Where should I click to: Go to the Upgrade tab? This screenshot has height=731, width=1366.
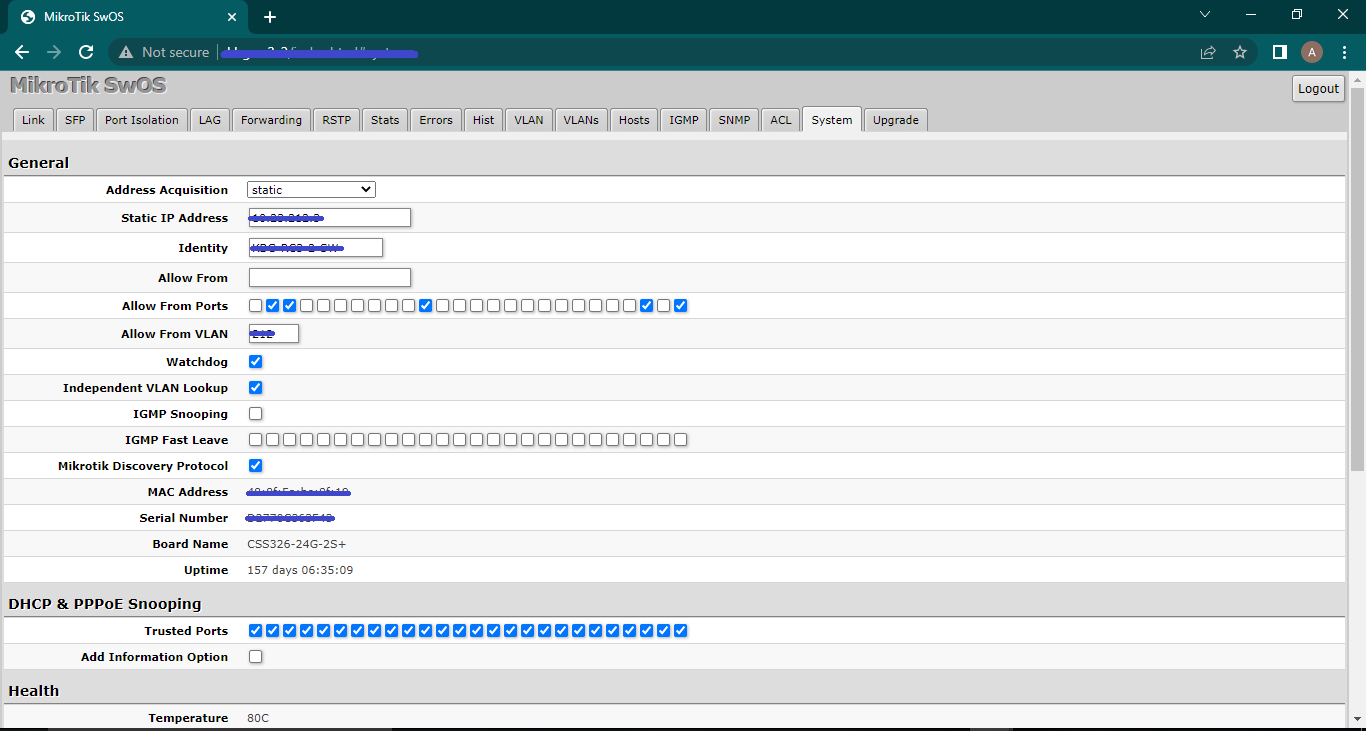(895, 120)
